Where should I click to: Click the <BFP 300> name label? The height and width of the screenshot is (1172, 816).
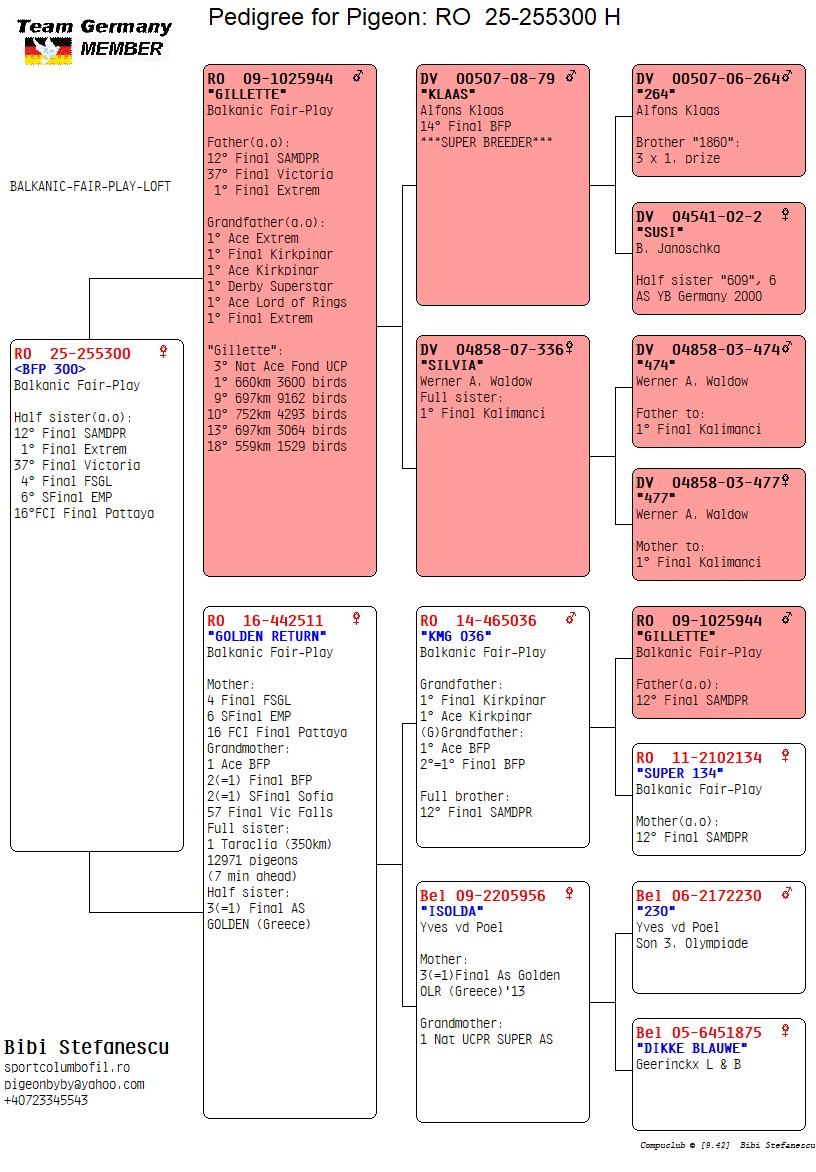[49, 369]
